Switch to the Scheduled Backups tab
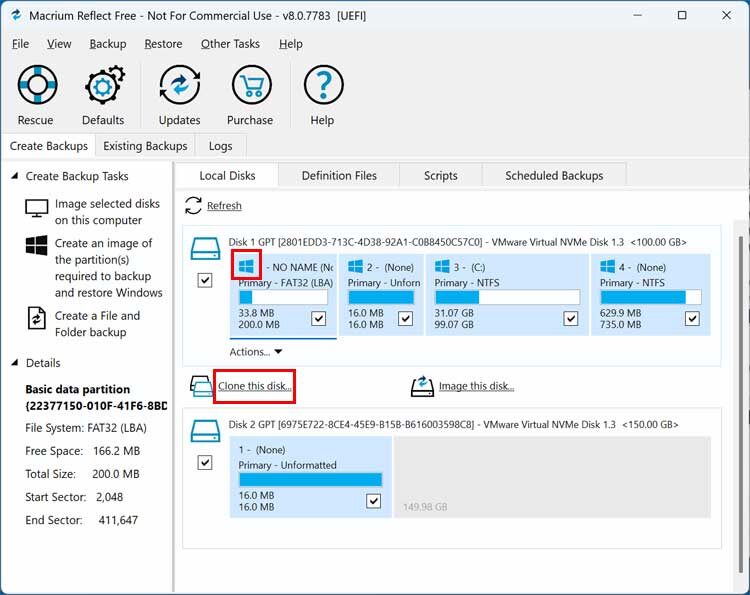The width and height of the screenshot is (750, 595). tap(554, 176)
